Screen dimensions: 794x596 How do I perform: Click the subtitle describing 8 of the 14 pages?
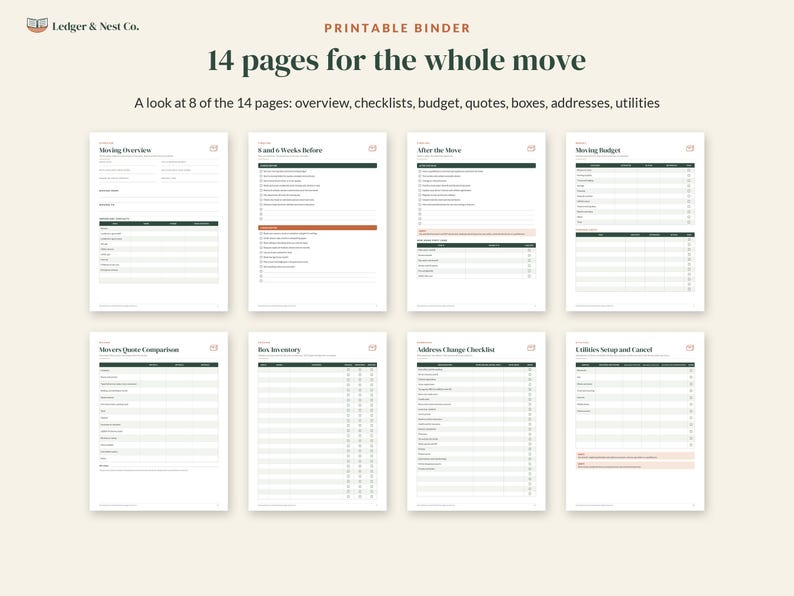[396, 103]
